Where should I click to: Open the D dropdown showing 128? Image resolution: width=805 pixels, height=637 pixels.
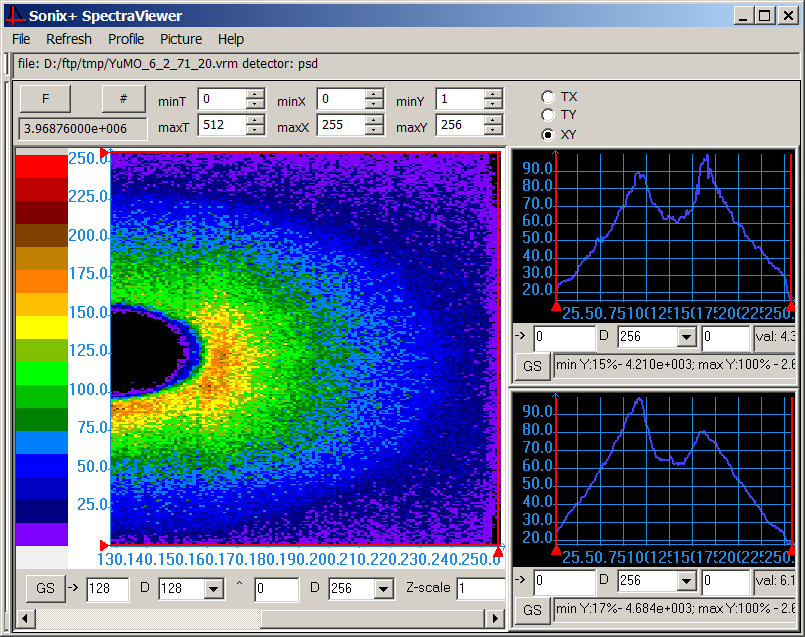[x=213, y=589]
